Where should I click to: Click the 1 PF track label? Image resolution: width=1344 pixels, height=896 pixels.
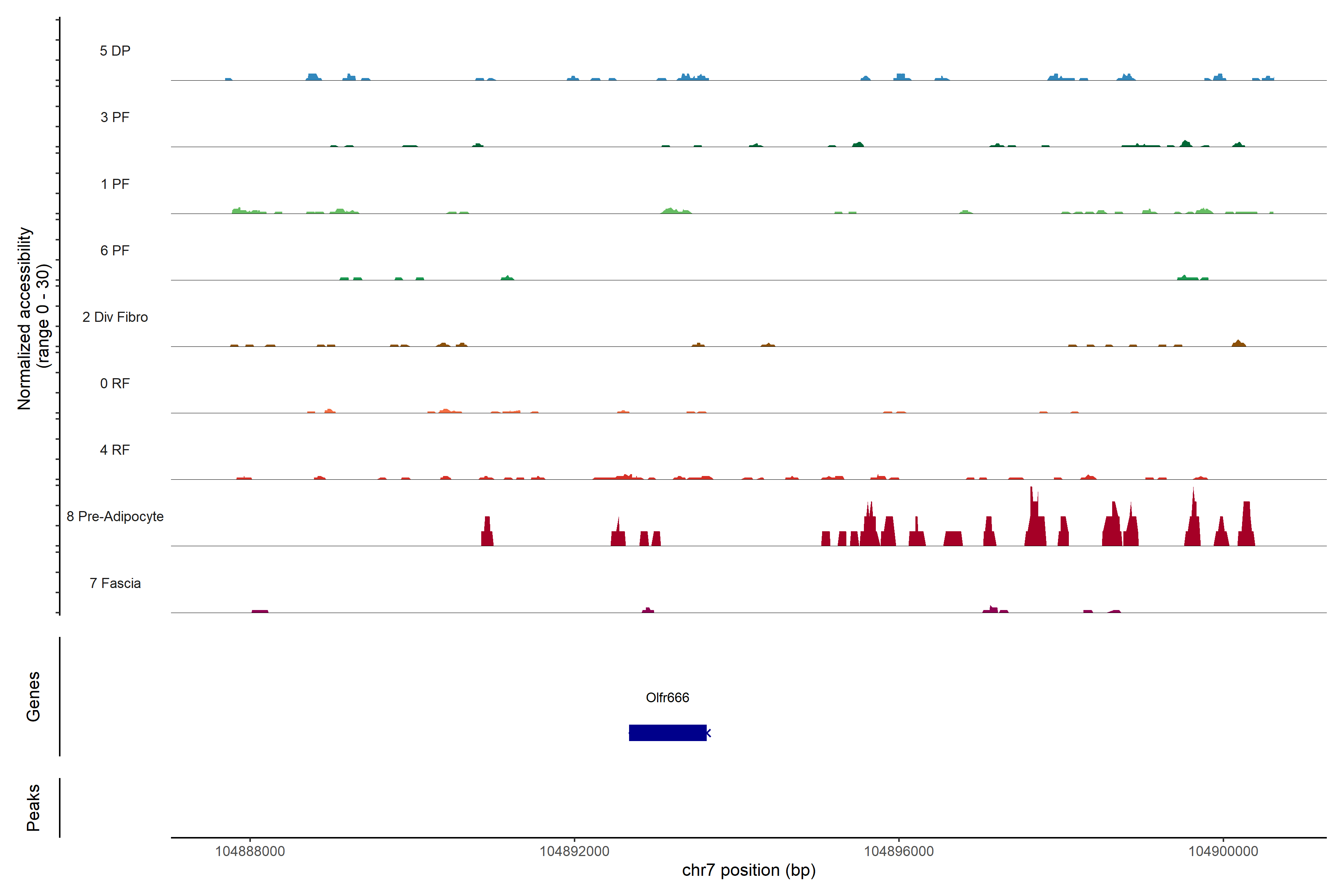tap(115, 184)
